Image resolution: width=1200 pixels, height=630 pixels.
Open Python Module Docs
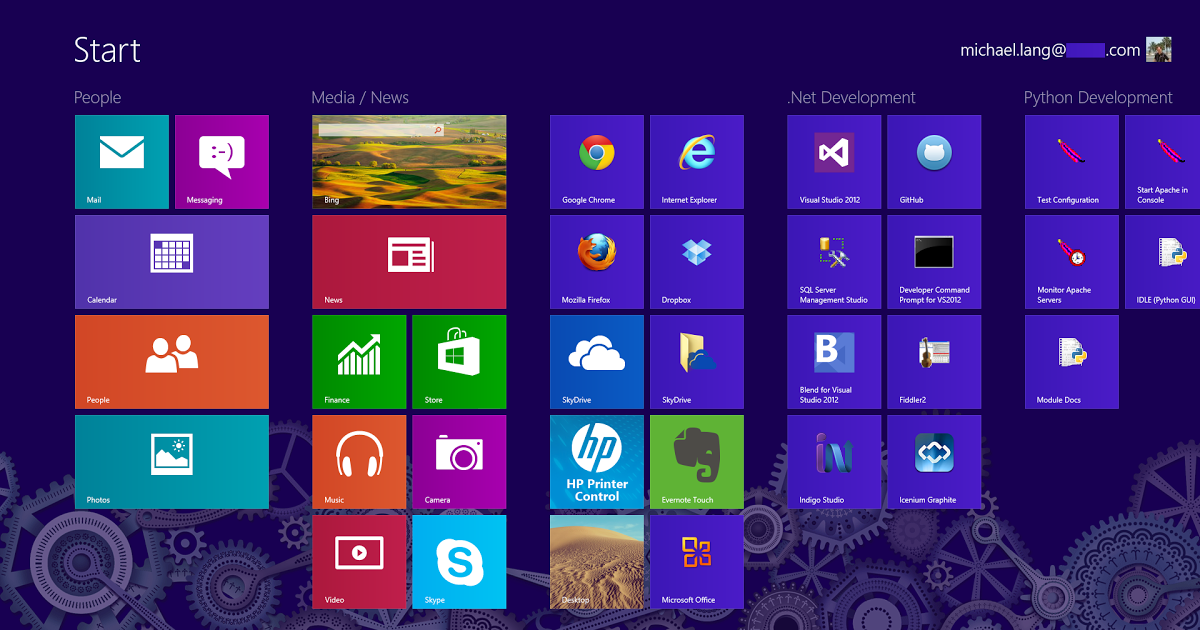click(1071, 362)
